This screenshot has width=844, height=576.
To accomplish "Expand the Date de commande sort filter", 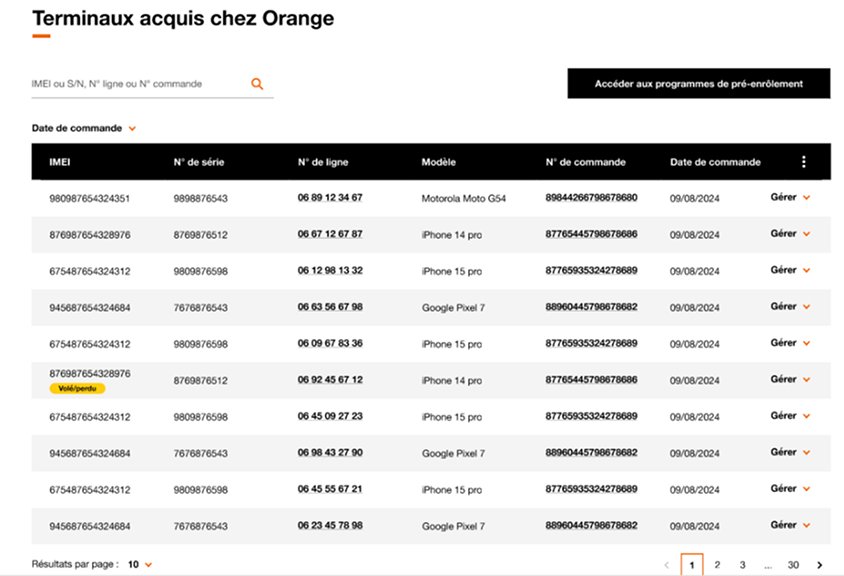I will point(84,129).
